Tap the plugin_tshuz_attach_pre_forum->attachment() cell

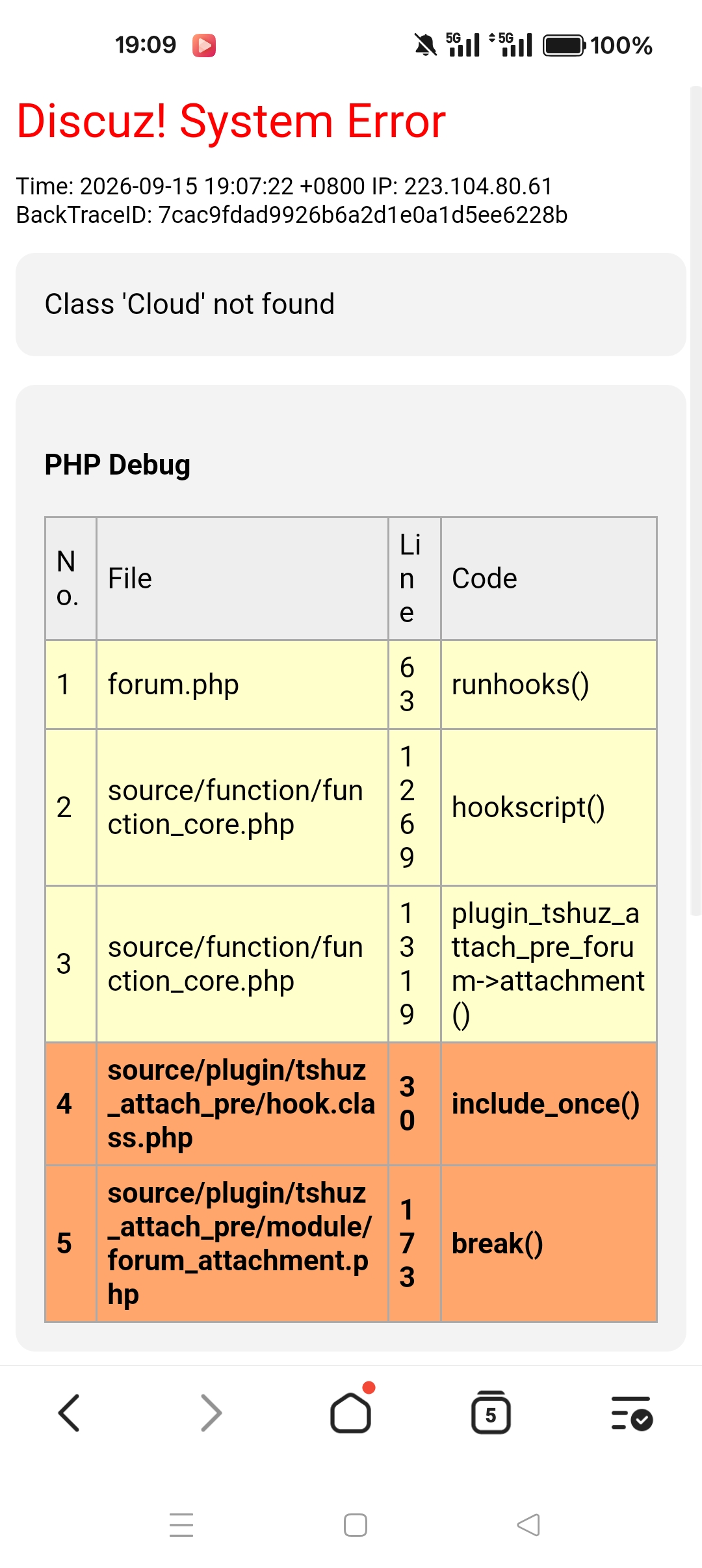[x=549, y=964]
